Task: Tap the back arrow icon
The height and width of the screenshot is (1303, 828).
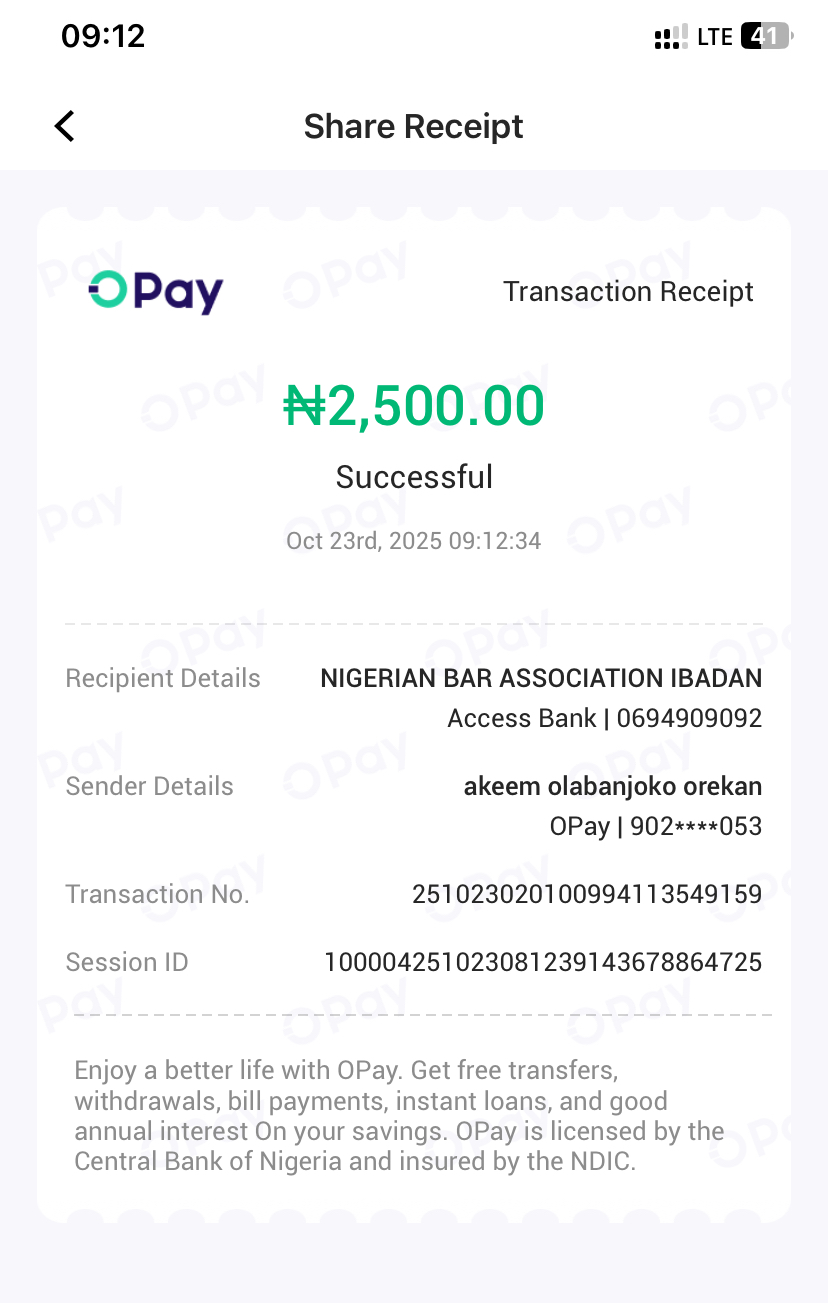Action: point(65,126)
